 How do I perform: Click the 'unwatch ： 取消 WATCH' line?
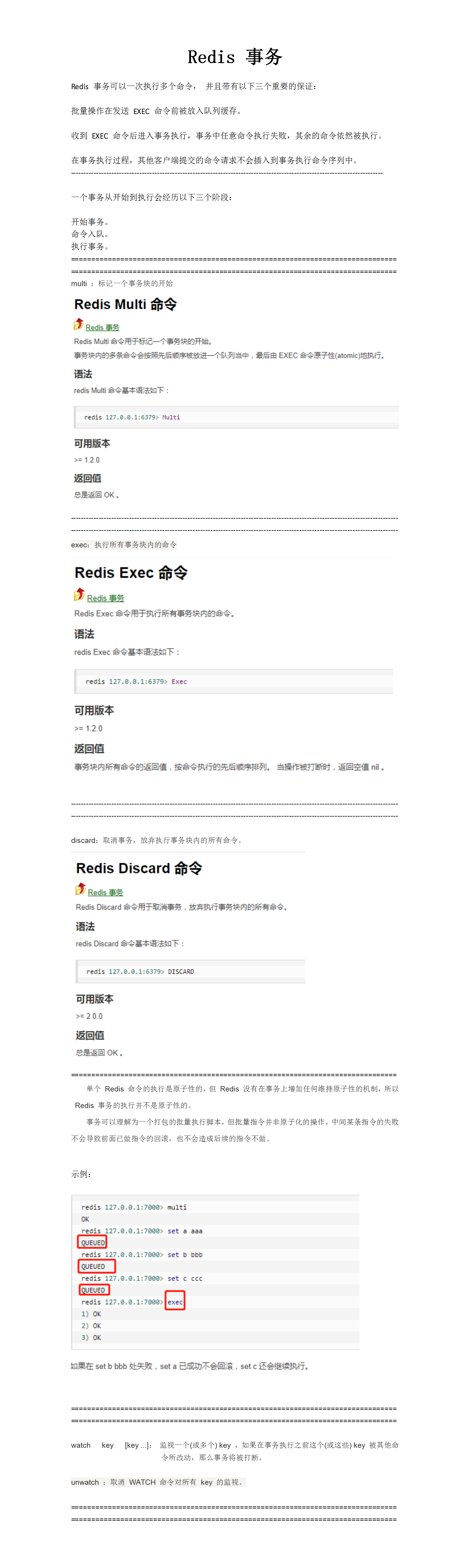[x=158, y=1482]
